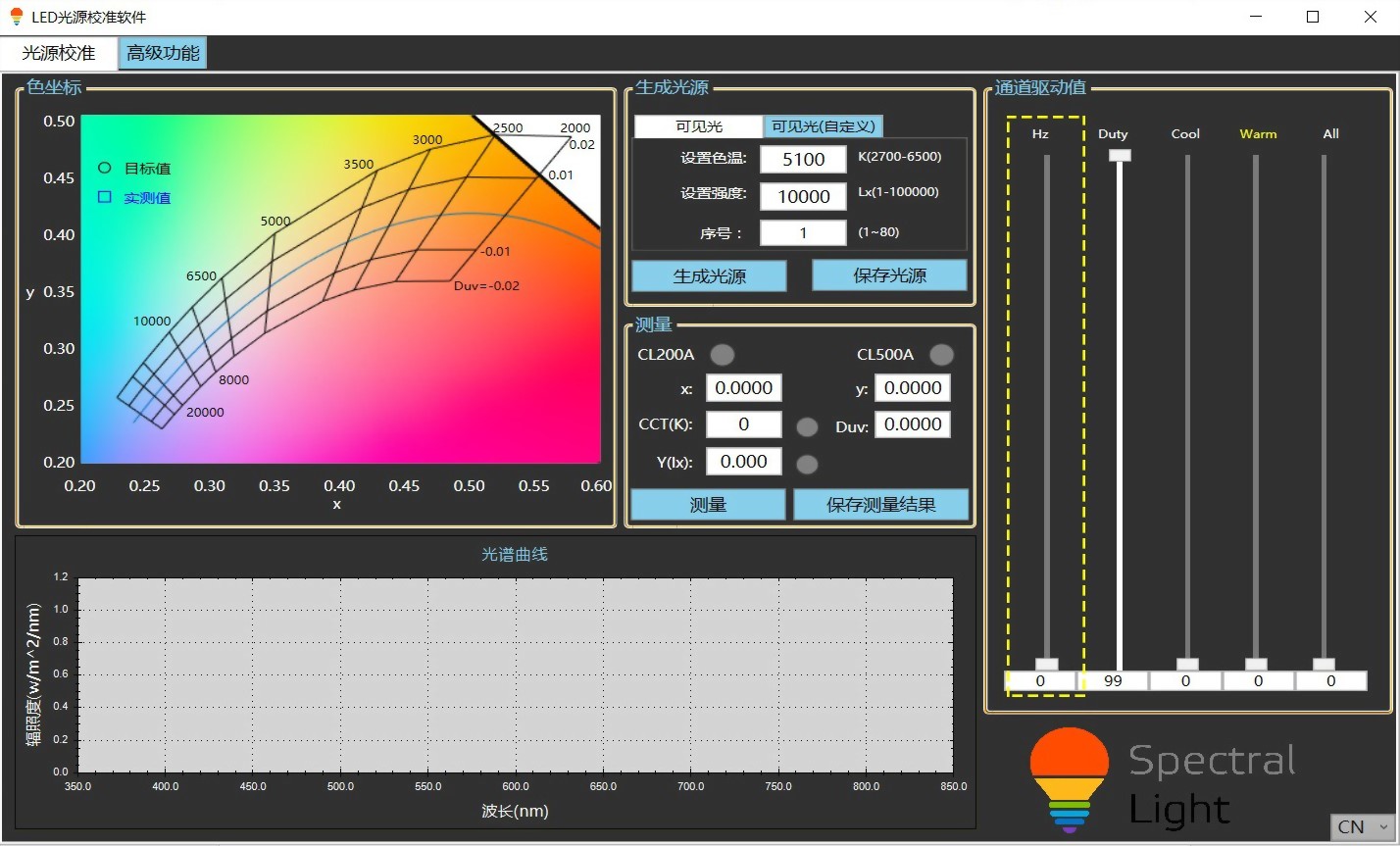Click the Duty slider handle
This screenshot has width=1400, height=846.
[x=1120, y=155]
